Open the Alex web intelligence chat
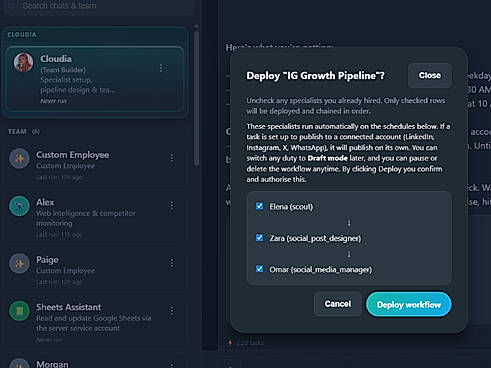 (95, 217)
